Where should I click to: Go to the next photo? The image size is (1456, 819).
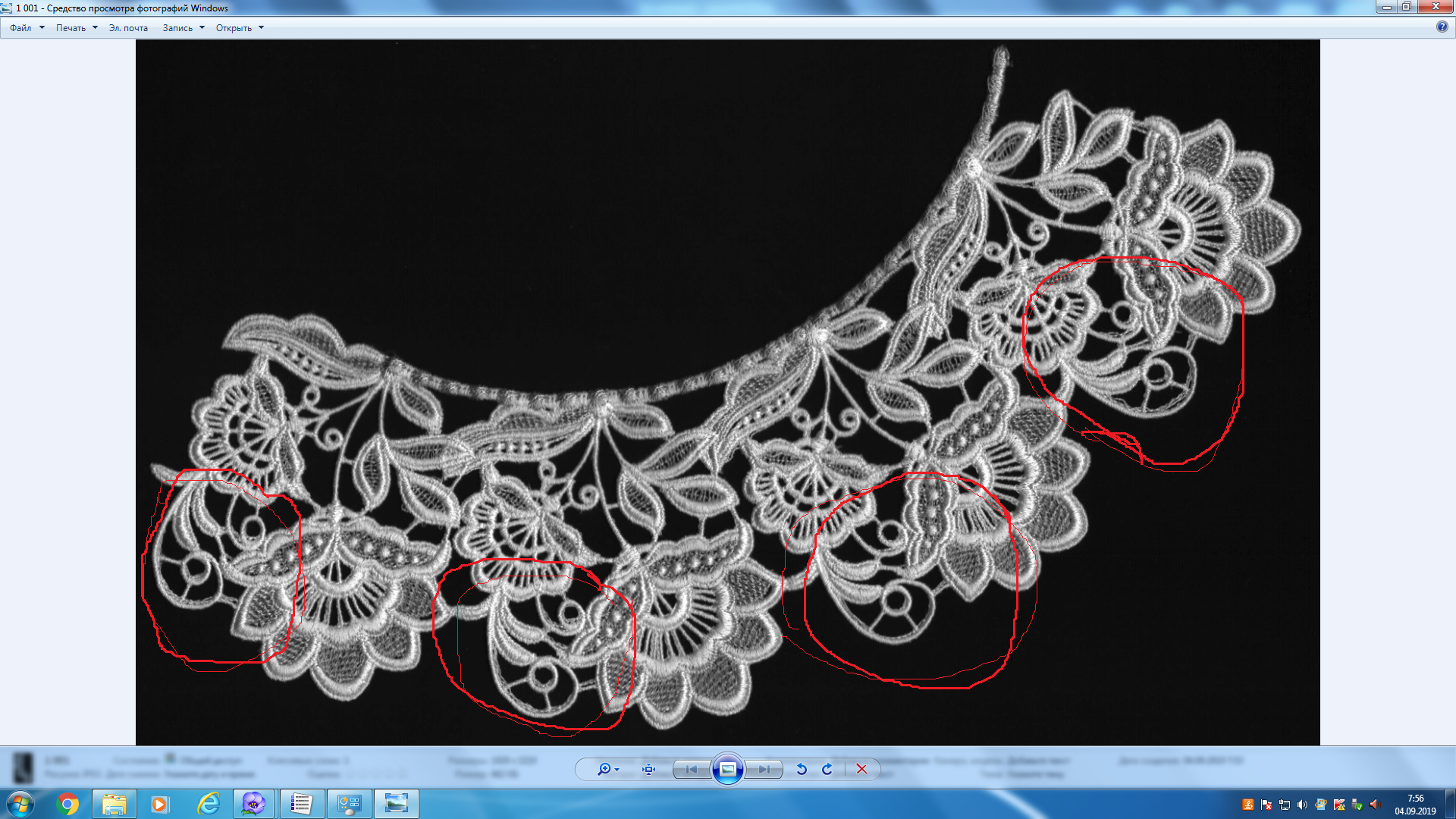click(764, 769)
